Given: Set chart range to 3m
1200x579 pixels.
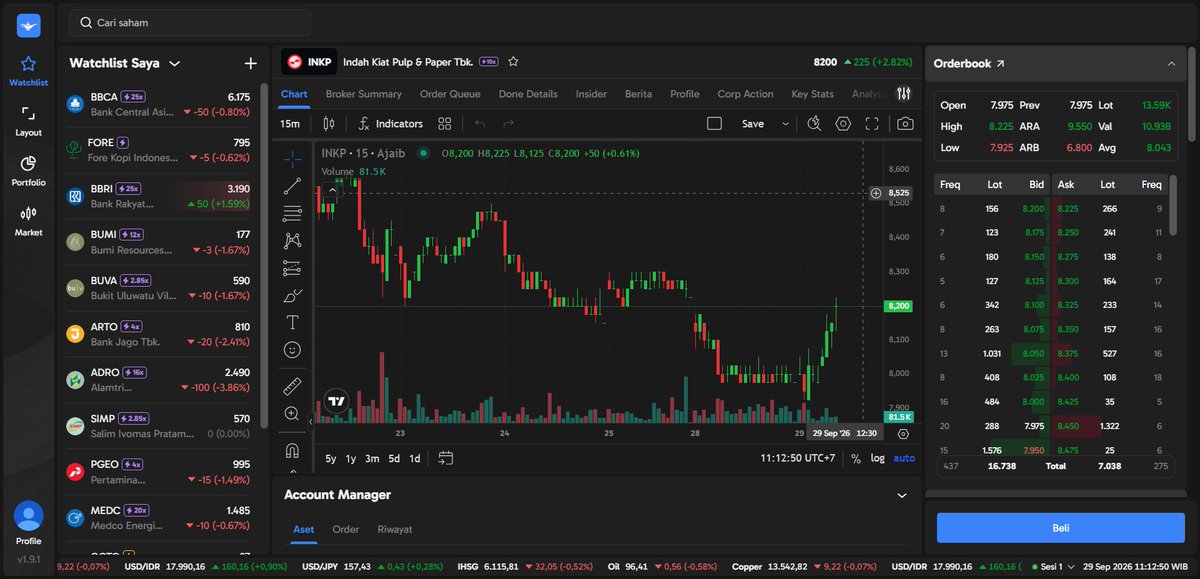Looking at the screenshot, I should [372, 458].
